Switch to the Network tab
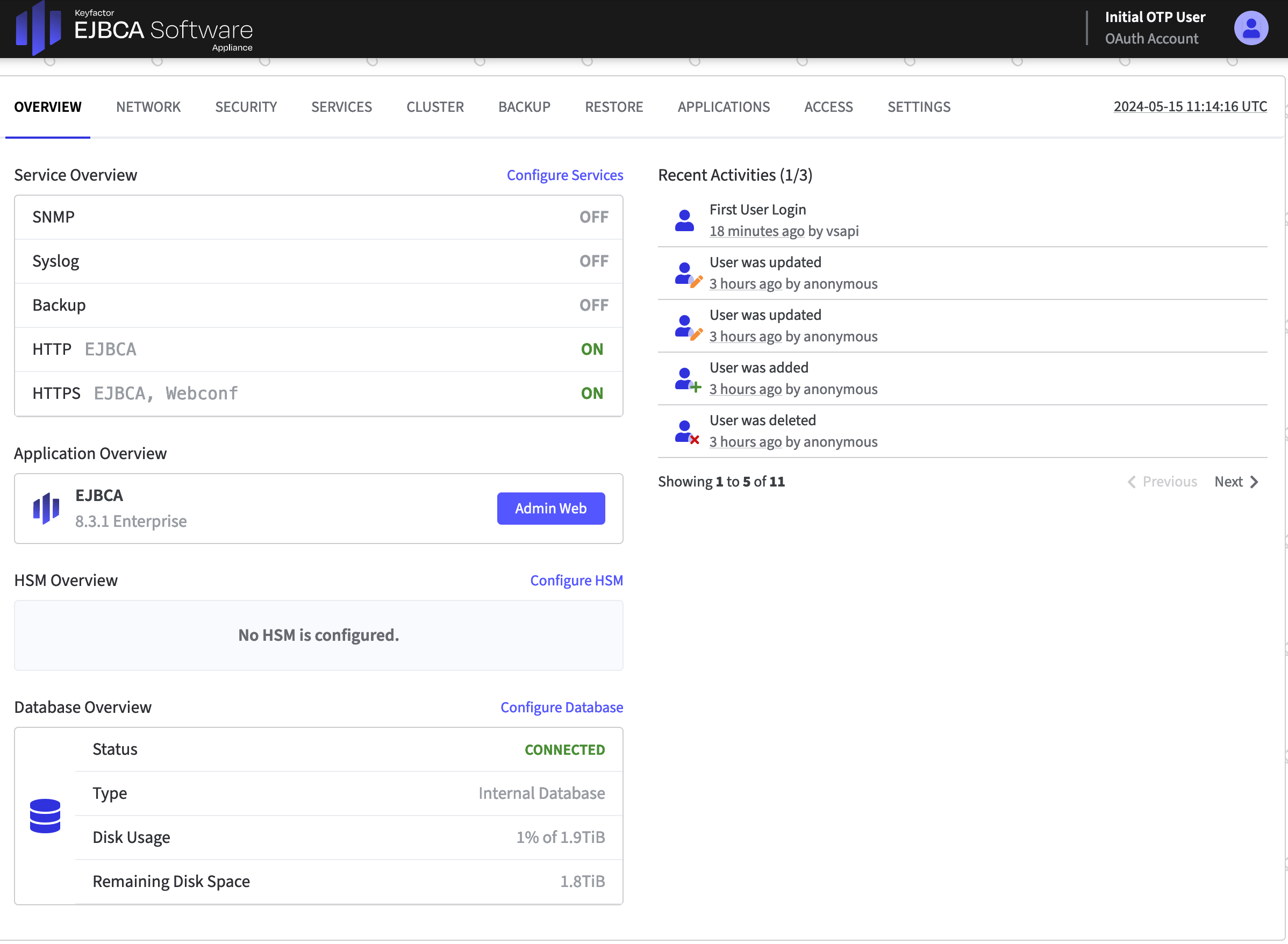 (148, 107)
